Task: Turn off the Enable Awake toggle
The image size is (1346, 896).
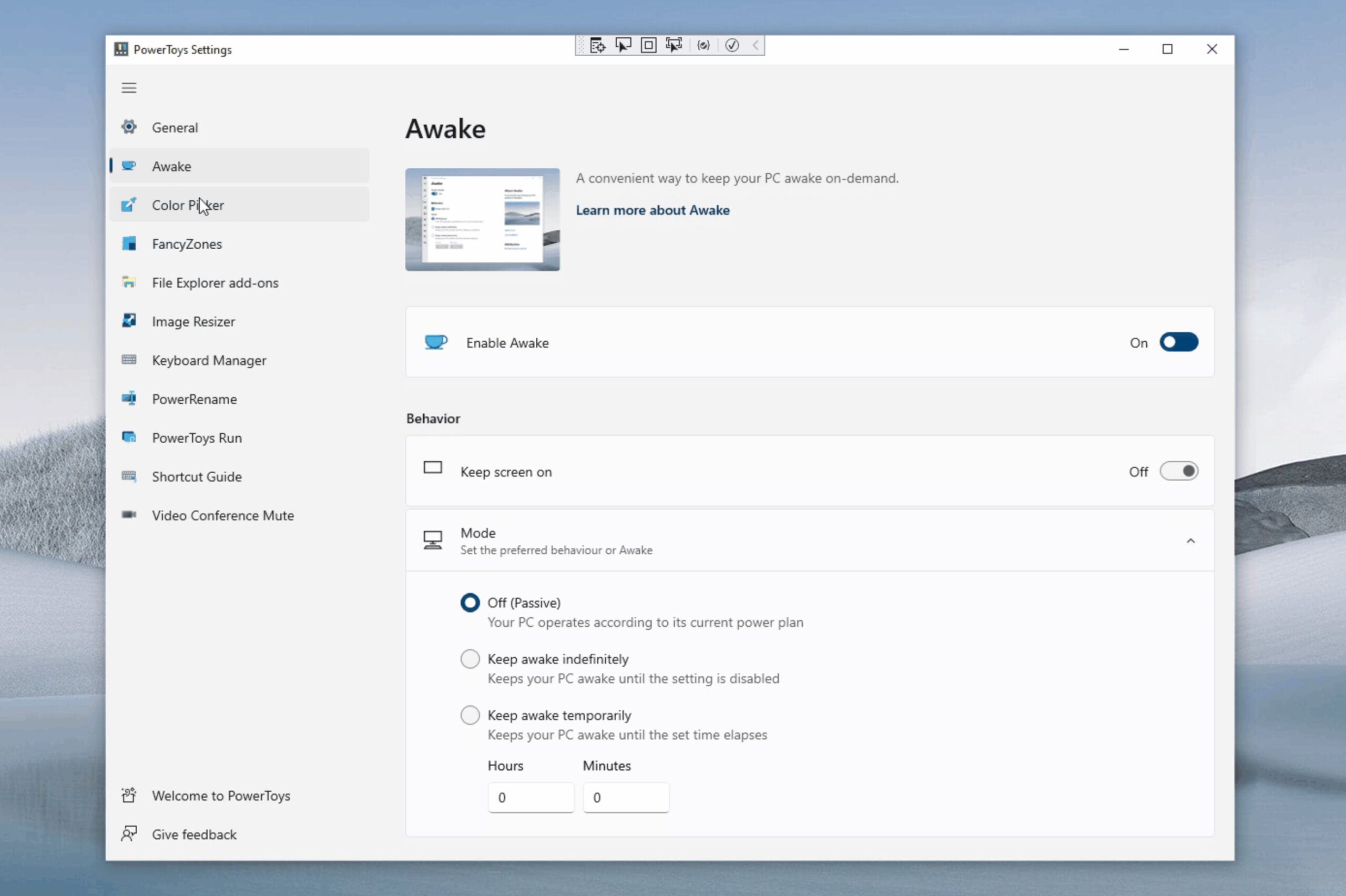Action: pos(1178,342)
